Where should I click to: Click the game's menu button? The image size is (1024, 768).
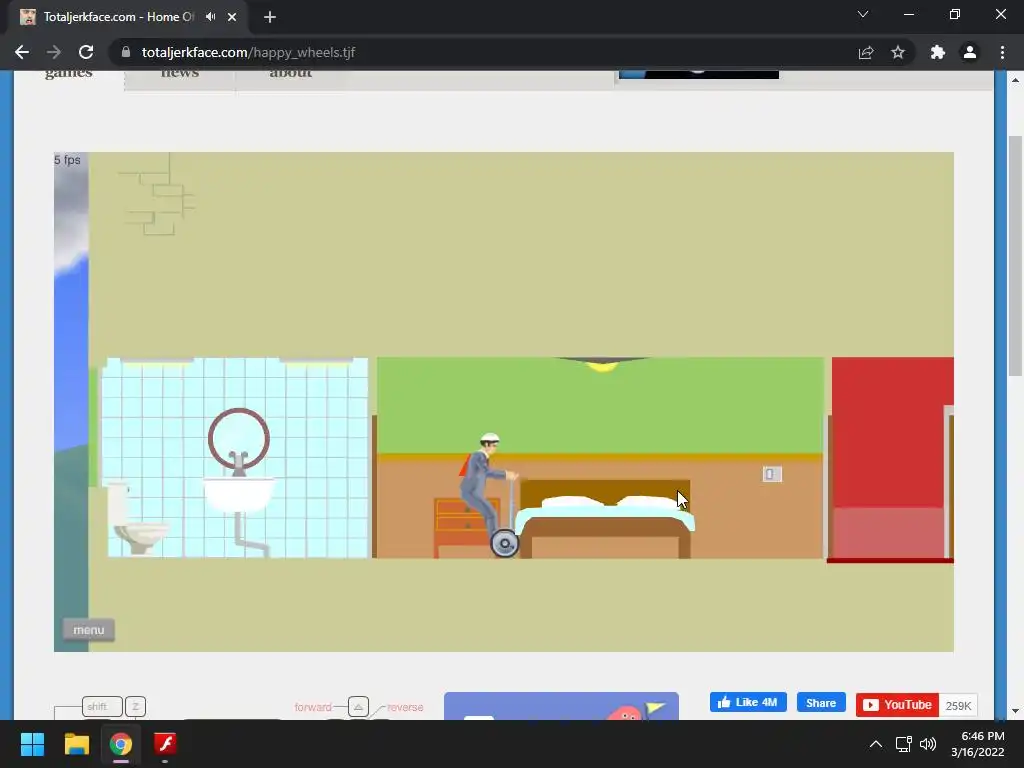pyautogui.click(x=89, y=630)
